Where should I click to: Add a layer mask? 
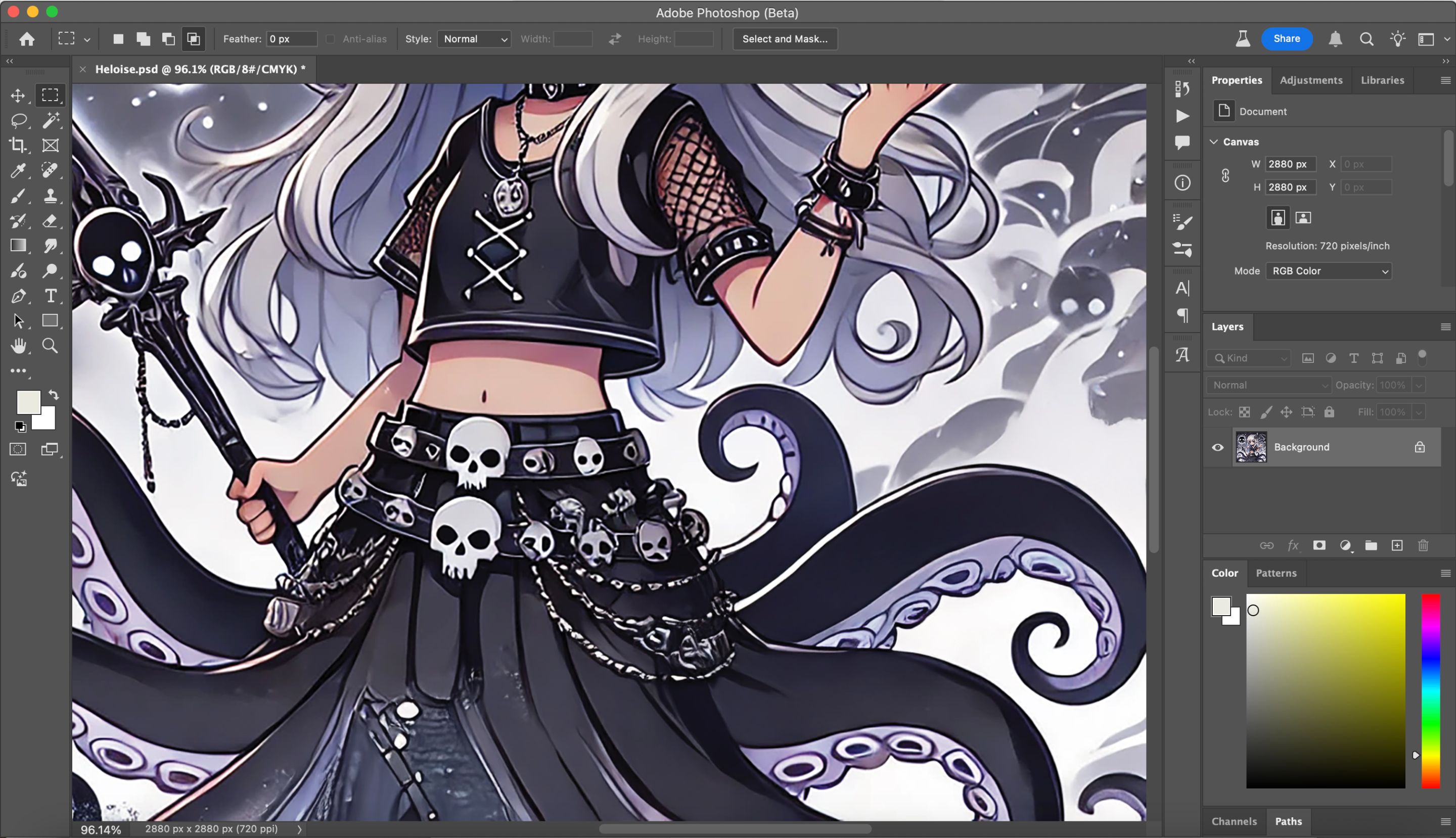[1319, 546]
